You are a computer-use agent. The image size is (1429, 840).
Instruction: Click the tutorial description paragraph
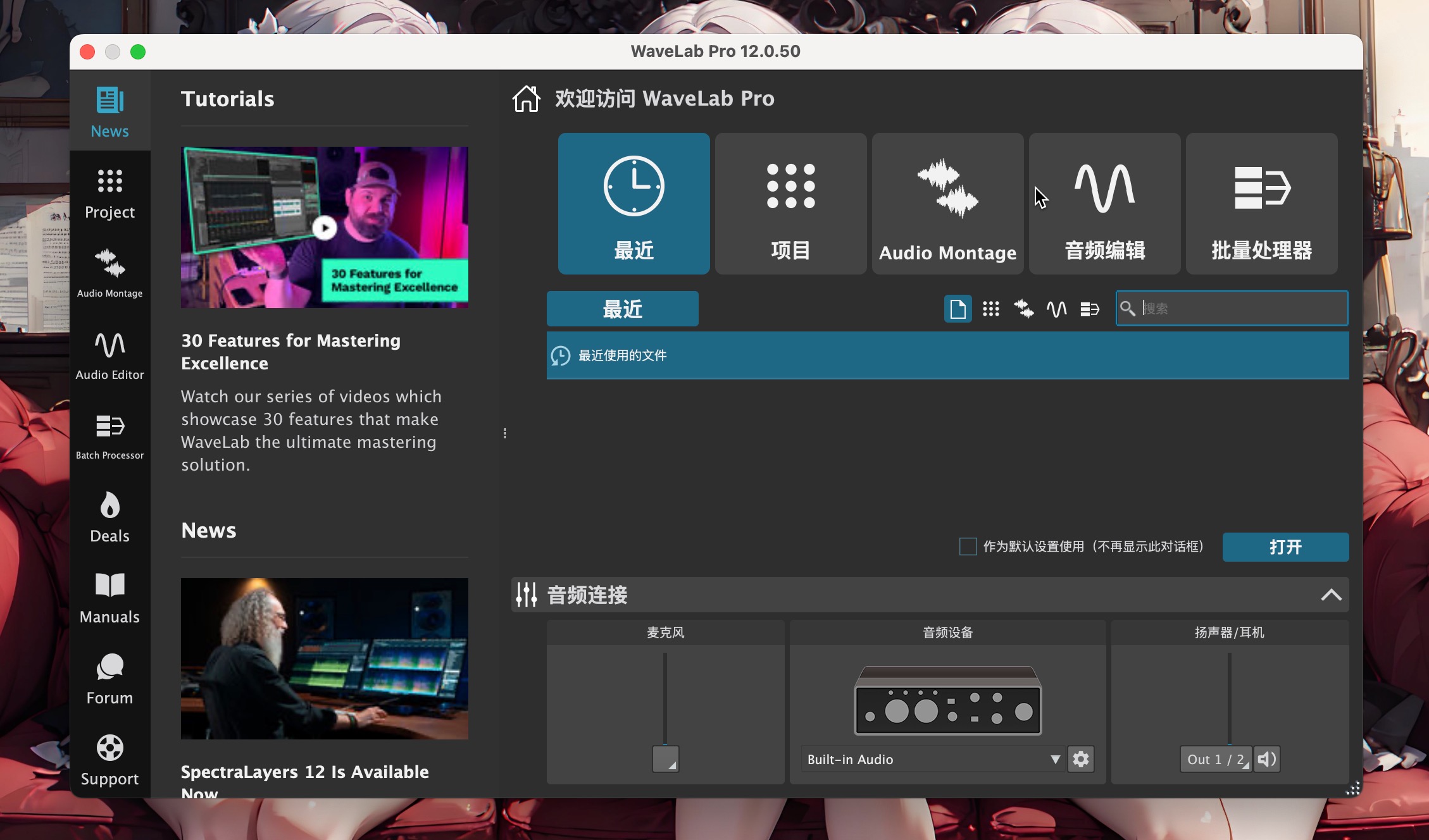click(x=311, y=430)
